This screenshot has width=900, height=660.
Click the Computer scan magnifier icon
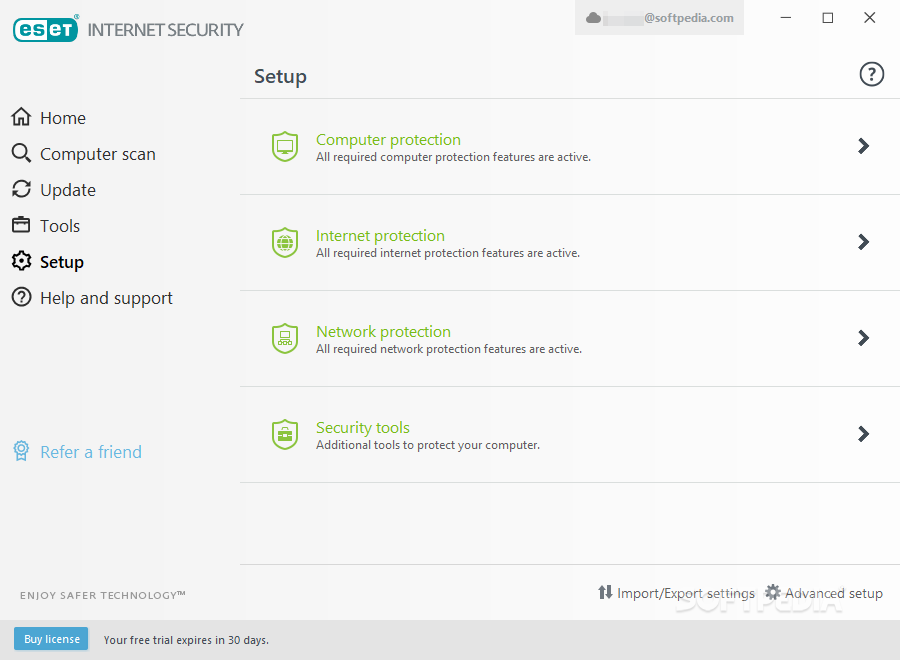(x=21, y=153)
